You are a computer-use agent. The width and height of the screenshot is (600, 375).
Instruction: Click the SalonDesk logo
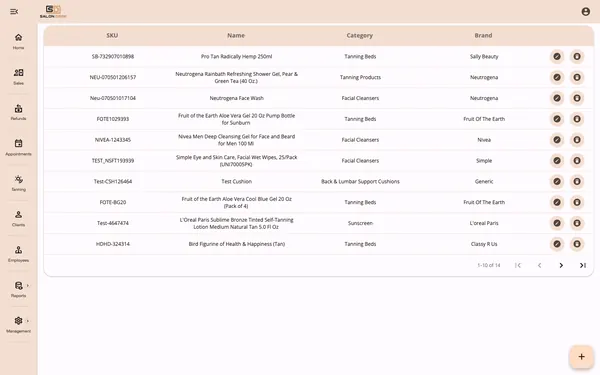pyautogui.click(x=53, y=11)
